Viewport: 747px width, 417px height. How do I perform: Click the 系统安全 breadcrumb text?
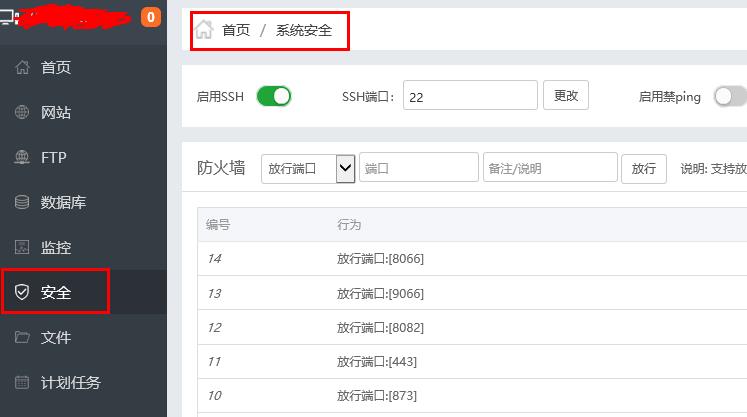(x=303, y=30)
